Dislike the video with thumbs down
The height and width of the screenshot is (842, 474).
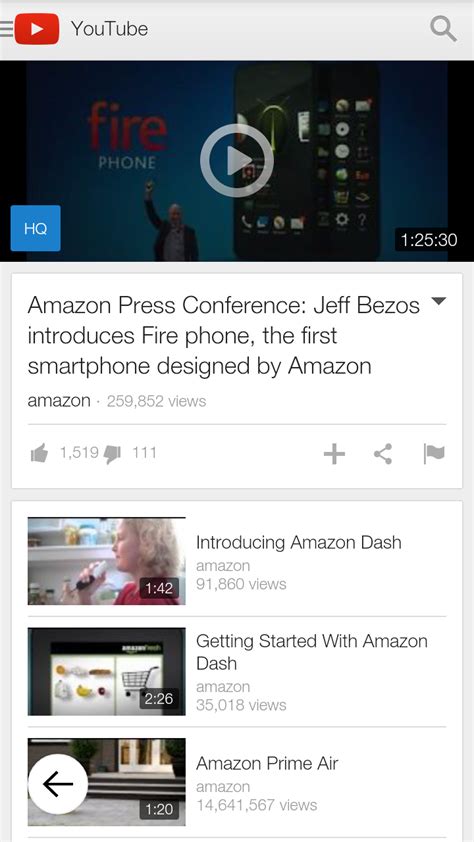[x=112, y=455]
